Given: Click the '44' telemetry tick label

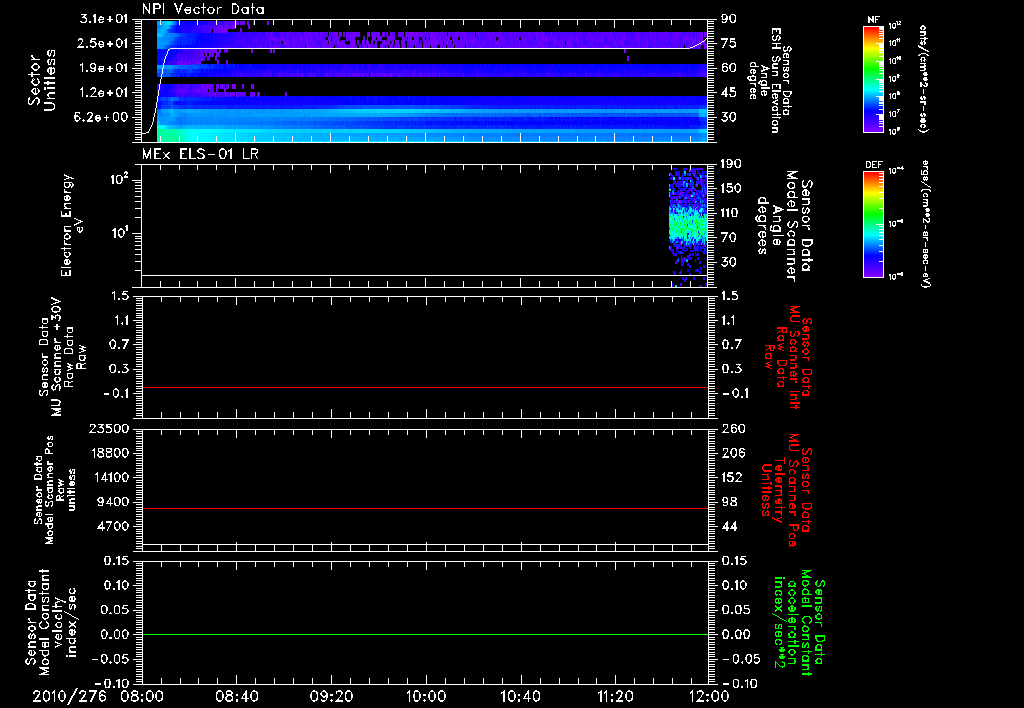Looking at the screenshot, I should tap(729, 526).
